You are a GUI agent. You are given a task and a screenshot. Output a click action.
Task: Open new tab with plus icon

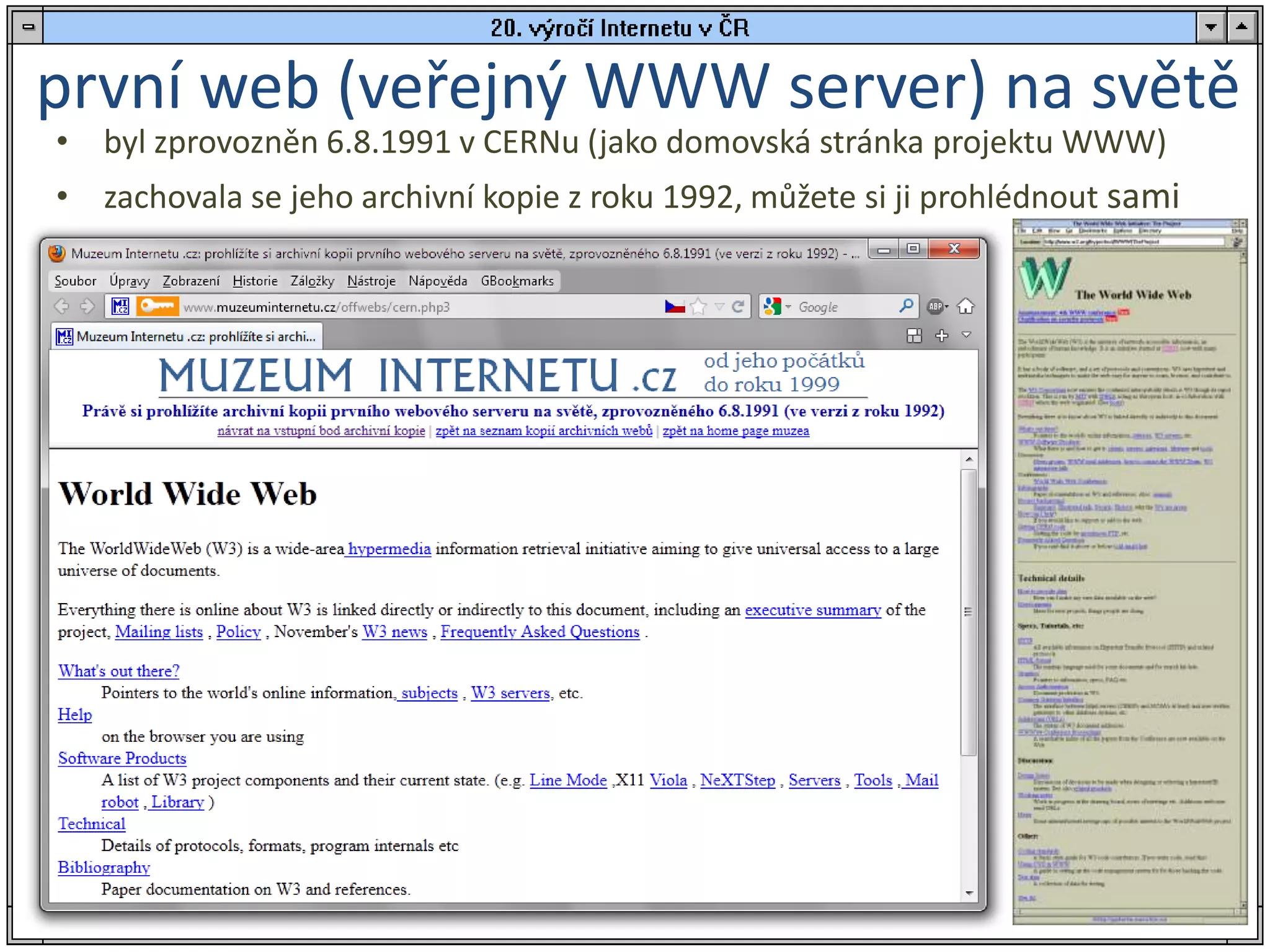coord(941,335)
